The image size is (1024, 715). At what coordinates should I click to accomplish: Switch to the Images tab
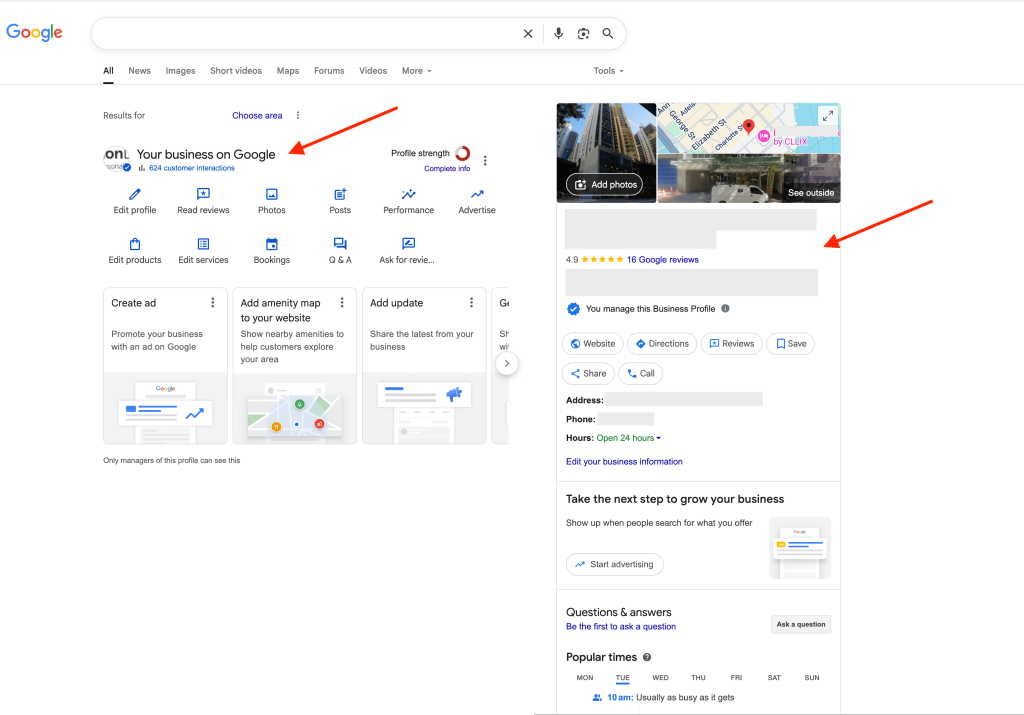(180, 71)
